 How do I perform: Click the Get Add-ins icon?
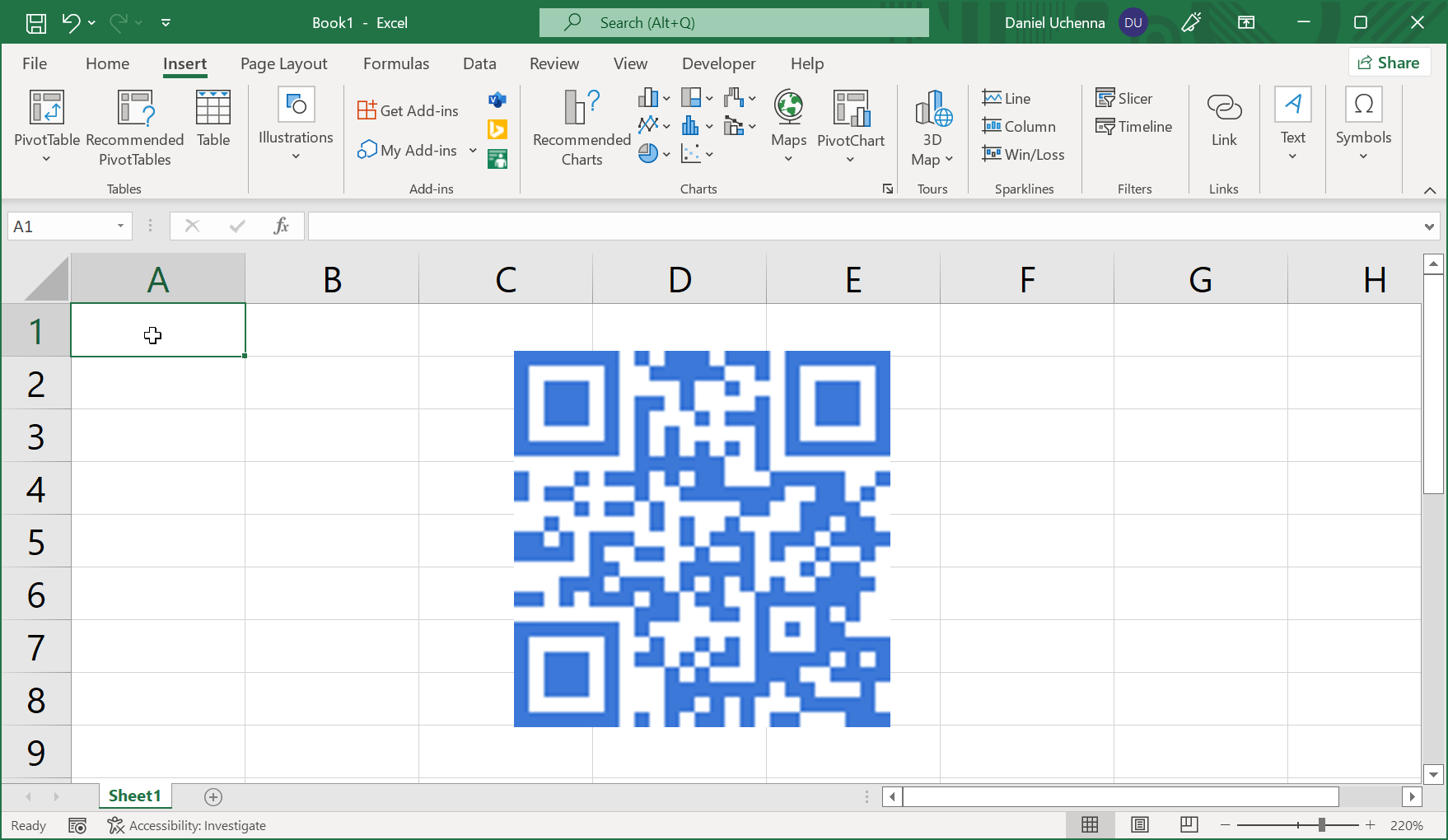click(408, 109)
